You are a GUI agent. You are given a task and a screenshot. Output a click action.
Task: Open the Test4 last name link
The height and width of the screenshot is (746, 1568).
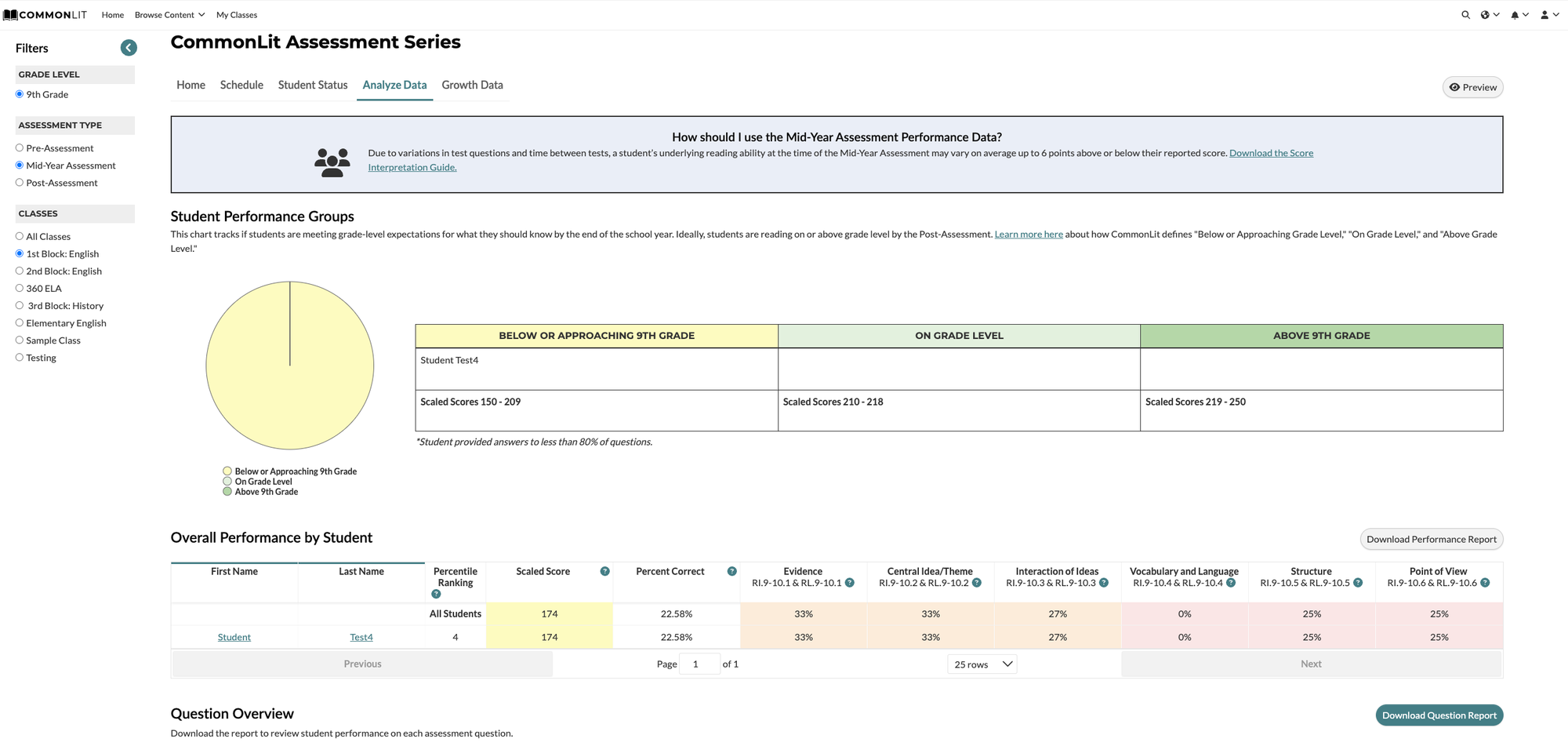tap(361, 637)
